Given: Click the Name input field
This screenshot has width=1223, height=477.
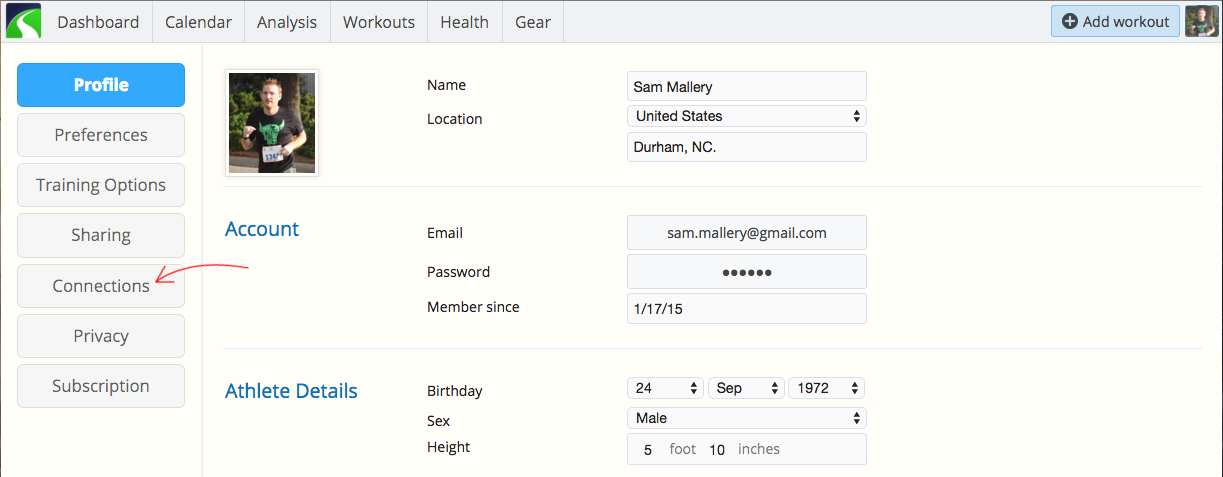Looking at the screenshot, I should [746, 86].
